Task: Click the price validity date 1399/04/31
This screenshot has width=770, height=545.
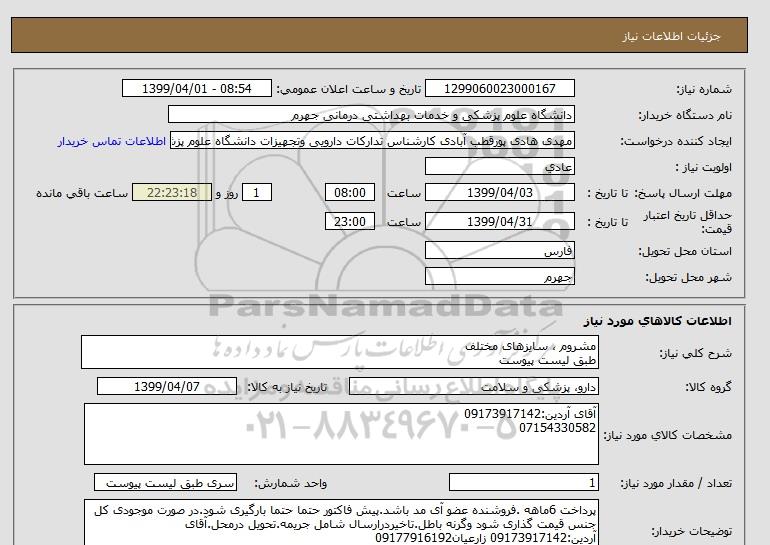Action: [x=499, y=221]
